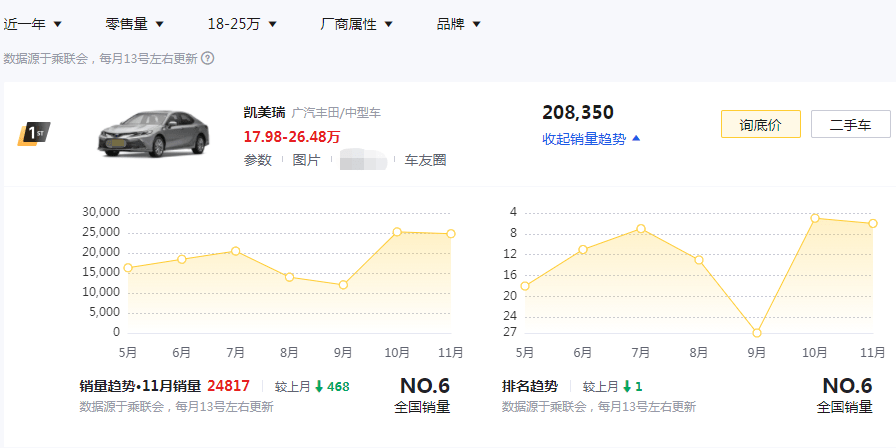Click NO.6 under the sales chart
The image size is (896, 448).
point(425,386)
